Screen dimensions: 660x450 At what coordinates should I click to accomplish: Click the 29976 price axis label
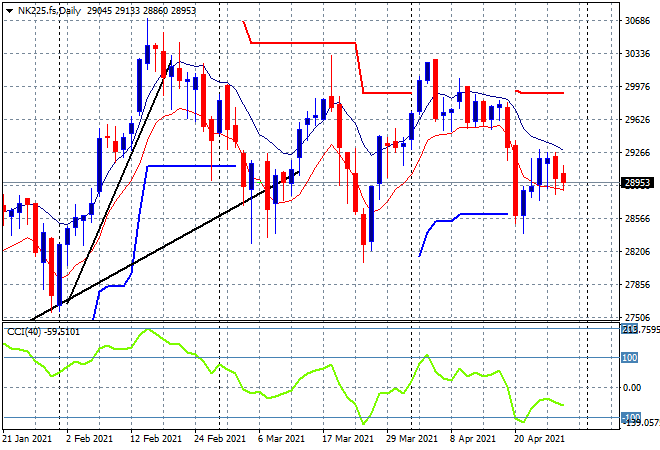637,87
